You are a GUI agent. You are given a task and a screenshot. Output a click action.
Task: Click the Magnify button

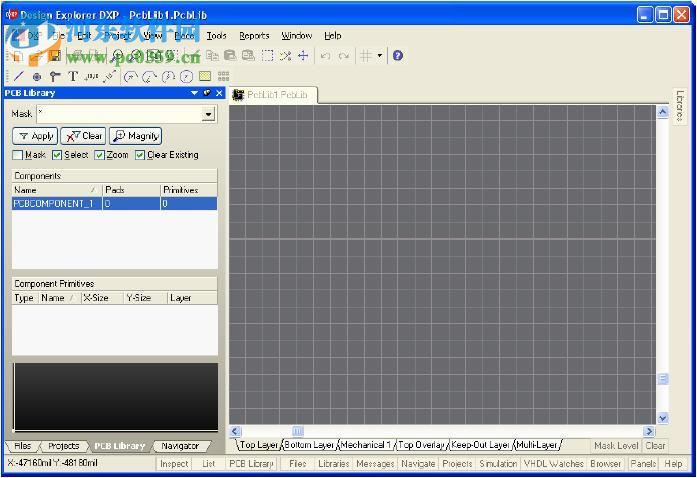click(x=135, y=136)
